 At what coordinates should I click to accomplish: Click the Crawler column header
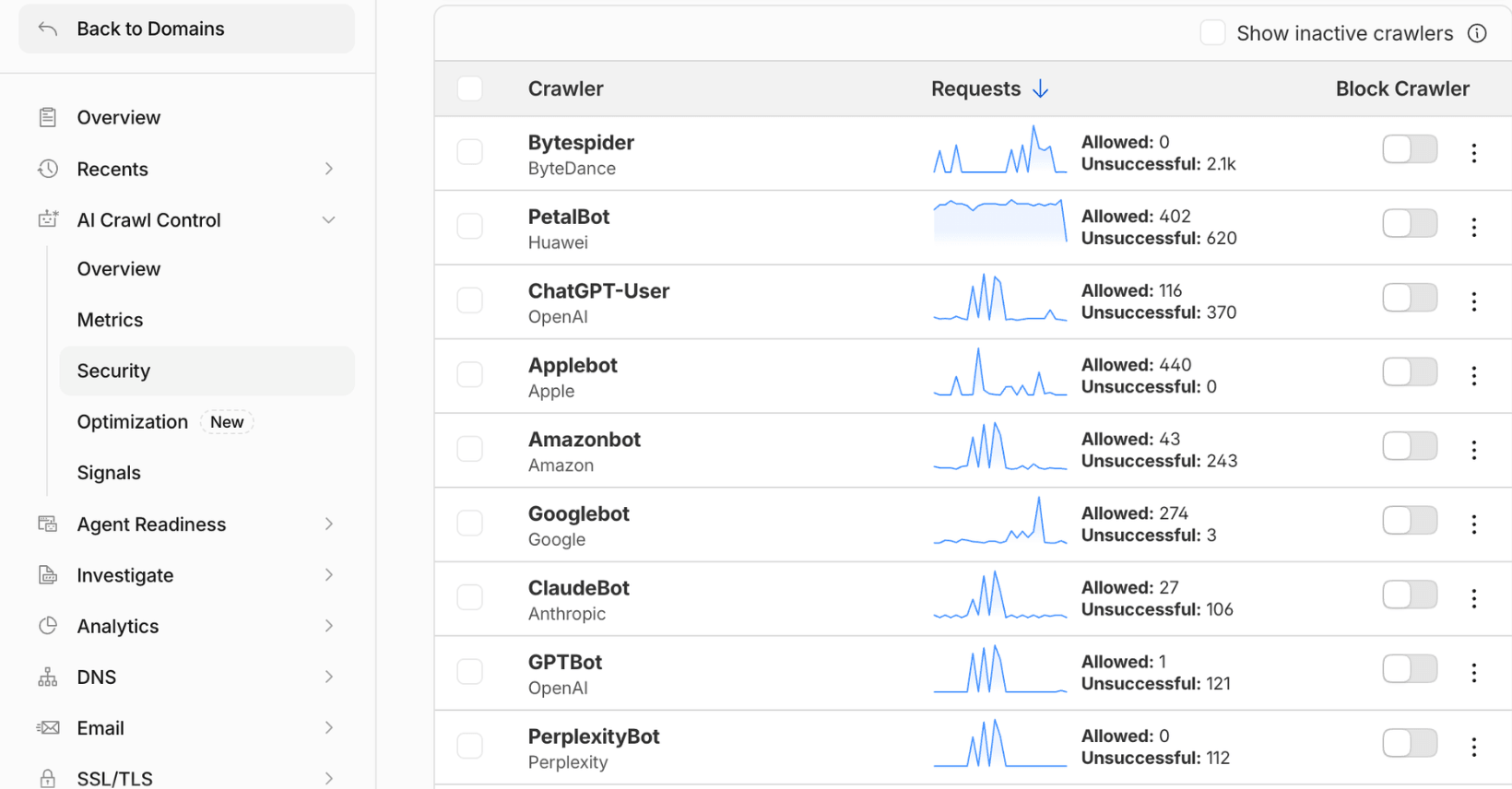pyautogui.click(x=565, y=88)
